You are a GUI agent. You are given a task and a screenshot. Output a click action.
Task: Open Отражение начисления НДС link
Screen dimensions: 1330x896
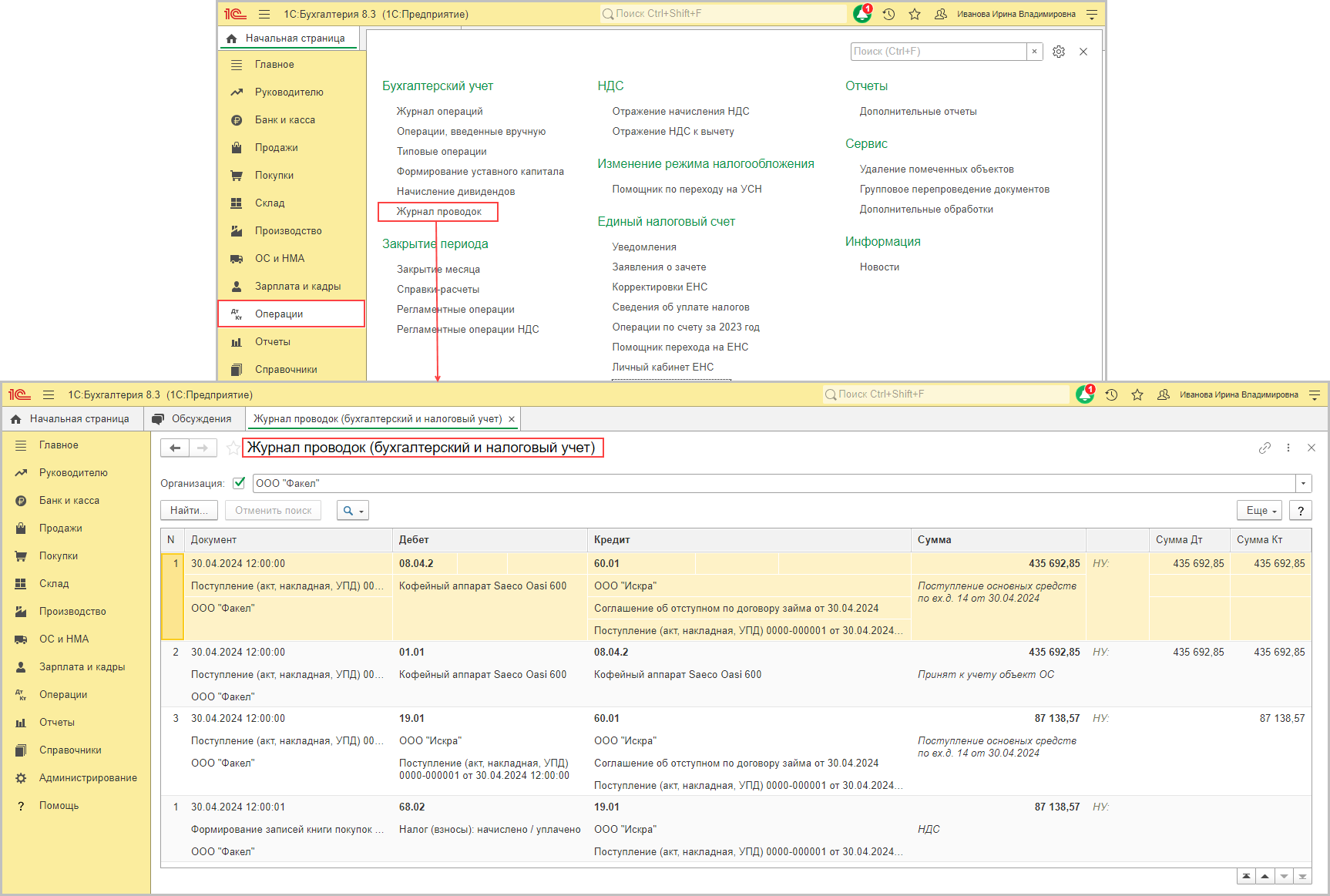(x=680, y=112)
